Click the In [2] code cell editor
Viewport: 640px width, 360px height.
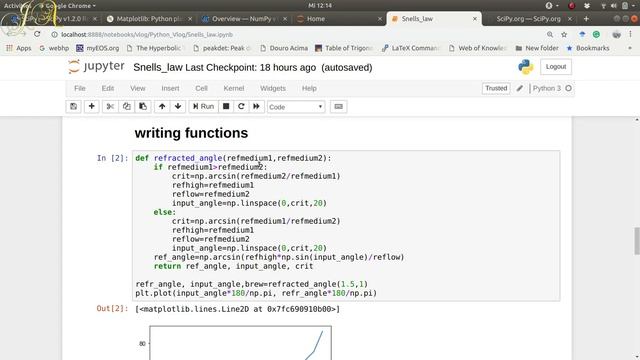click(346, 226)
